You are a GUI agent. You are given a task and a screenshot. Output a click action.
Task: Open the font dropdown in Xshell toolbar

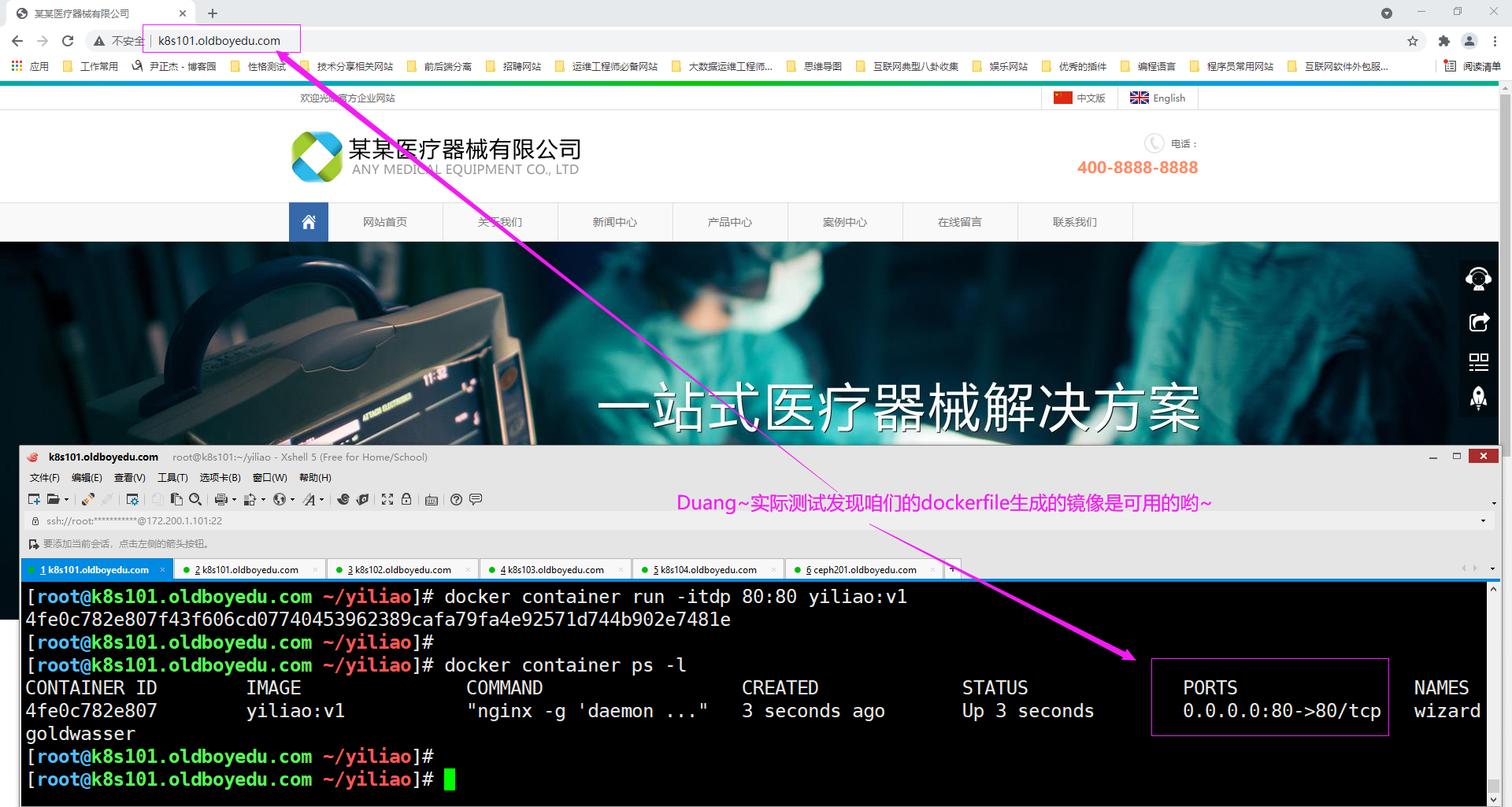(323, 499)
